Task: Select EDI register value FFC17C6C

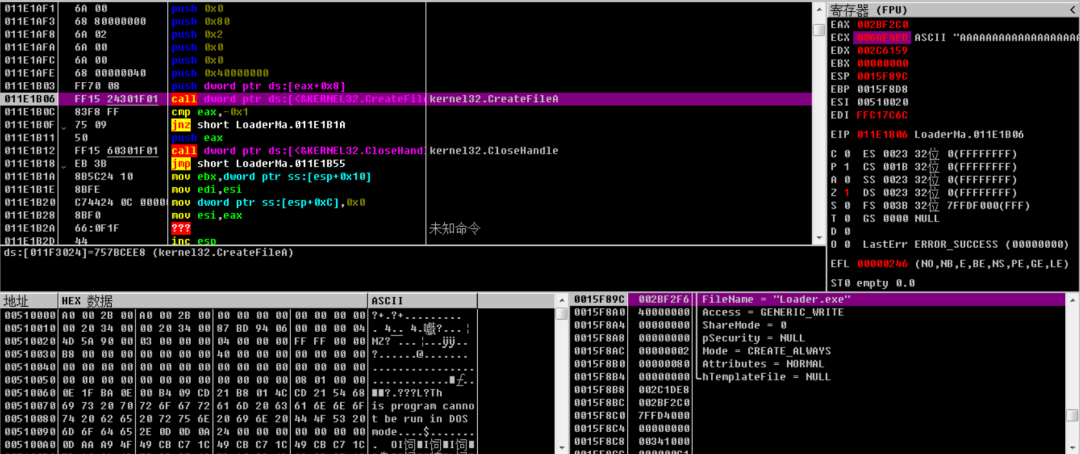Action: point(883,114)
